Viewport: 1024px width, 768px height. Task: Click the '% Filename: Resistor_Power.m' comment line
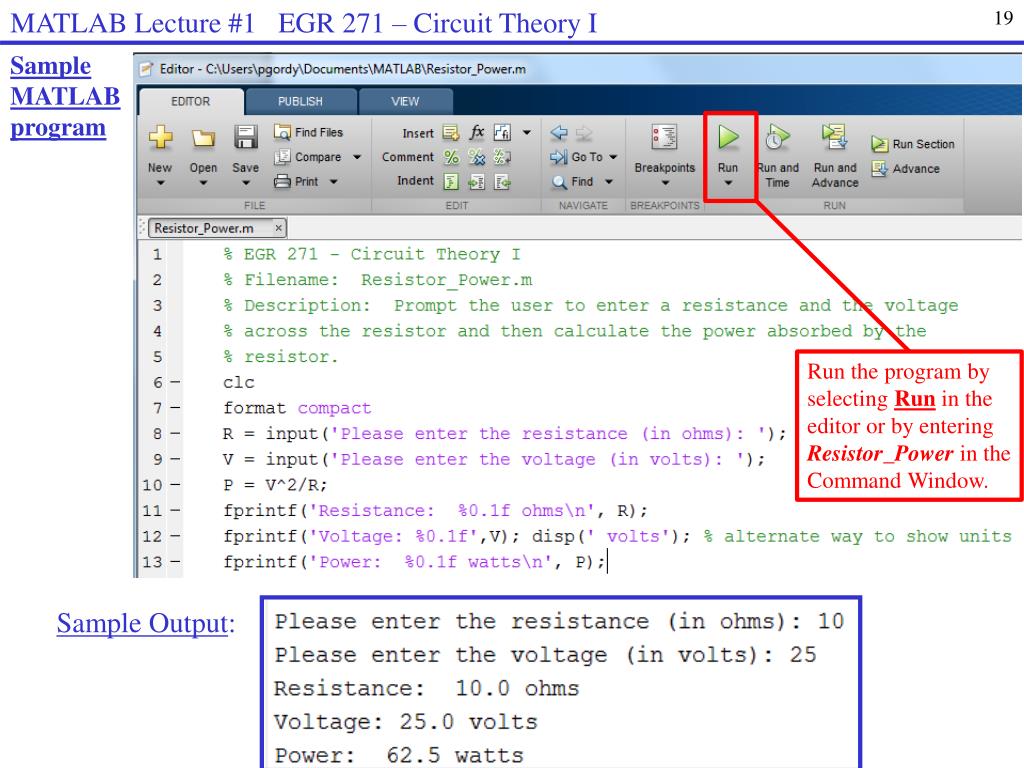[x=377, y=280]
